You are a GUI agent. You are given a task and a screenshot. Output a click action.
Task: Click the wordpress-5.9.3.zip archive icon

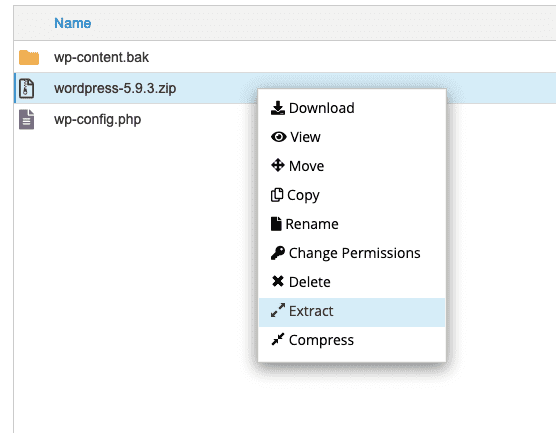pyautogui.click(x=27, y=88)
